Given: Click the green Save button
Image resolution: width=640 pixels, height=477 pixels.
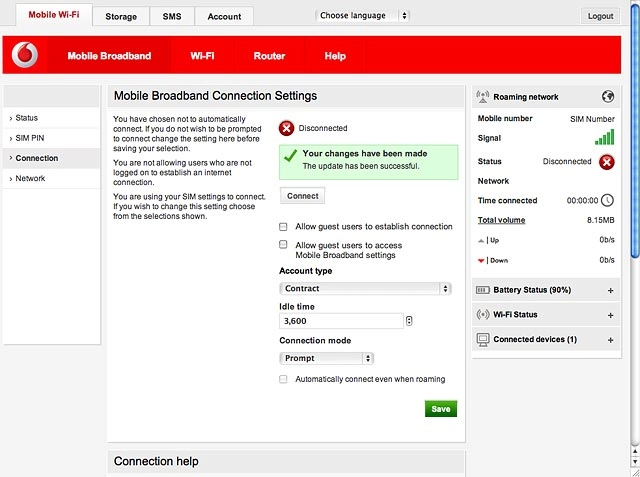Looking at the screenshot, I should [x=441, y=409].
